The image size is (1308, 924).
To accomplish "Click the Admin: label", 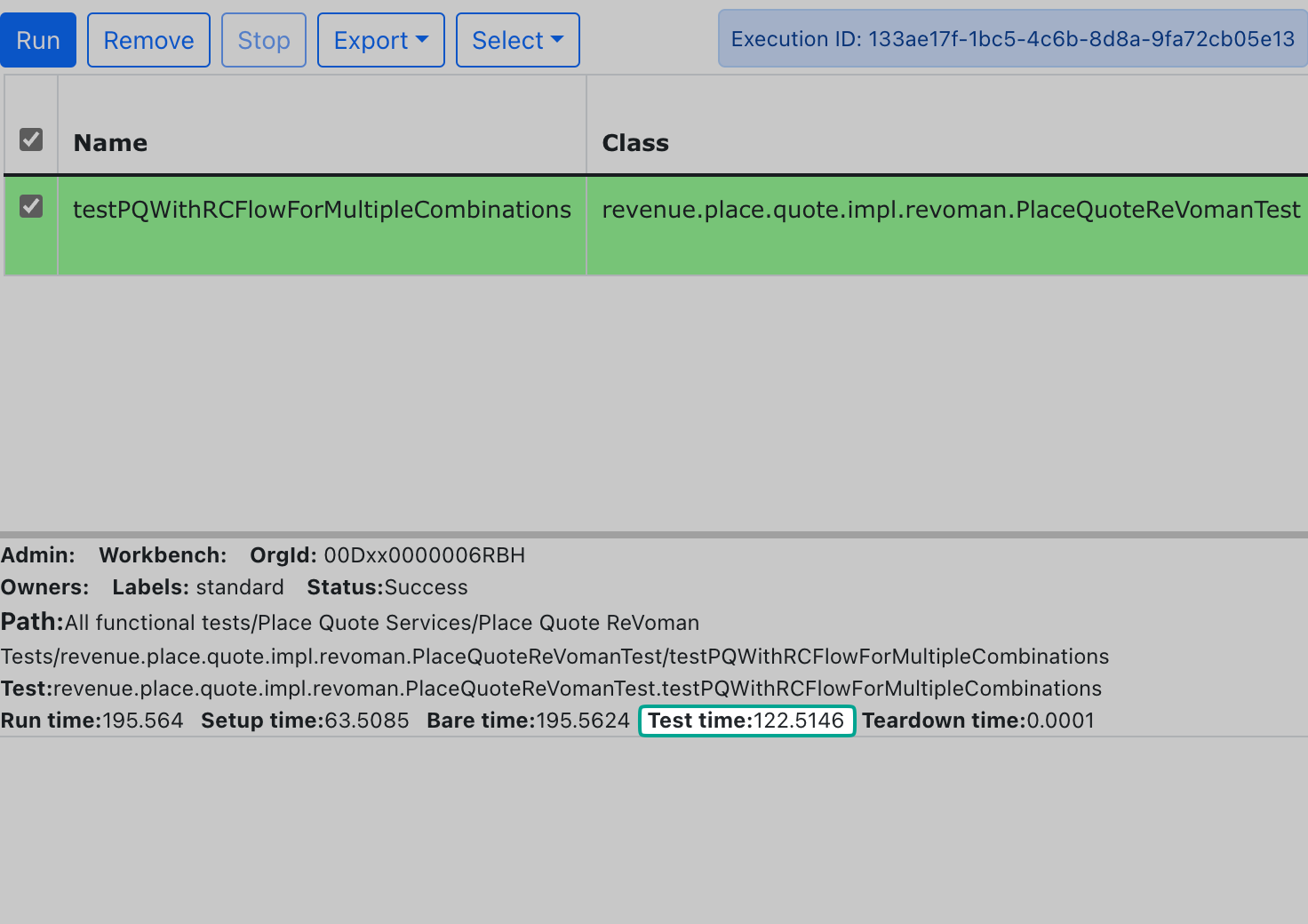I will [37, 555].
